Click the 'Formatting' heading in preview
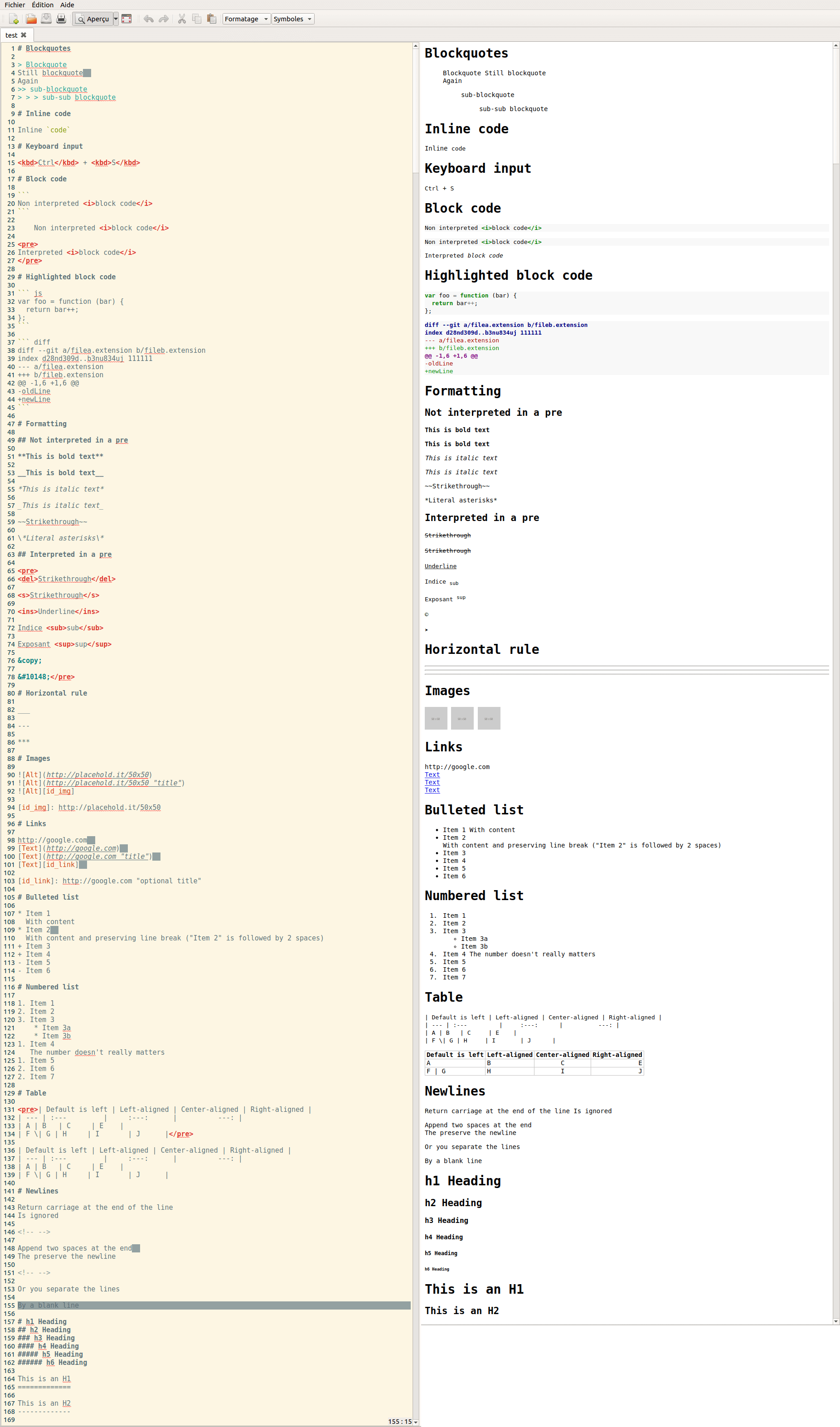 point(462,391)
